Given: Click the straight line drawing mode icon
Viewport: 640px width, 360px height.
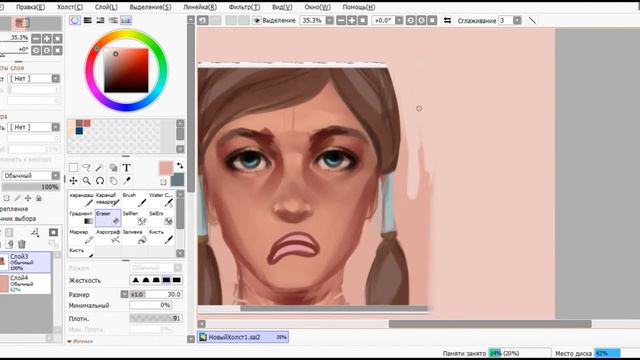Looking at the screenshot, I should pyautogui.click(x=532, y=20).
